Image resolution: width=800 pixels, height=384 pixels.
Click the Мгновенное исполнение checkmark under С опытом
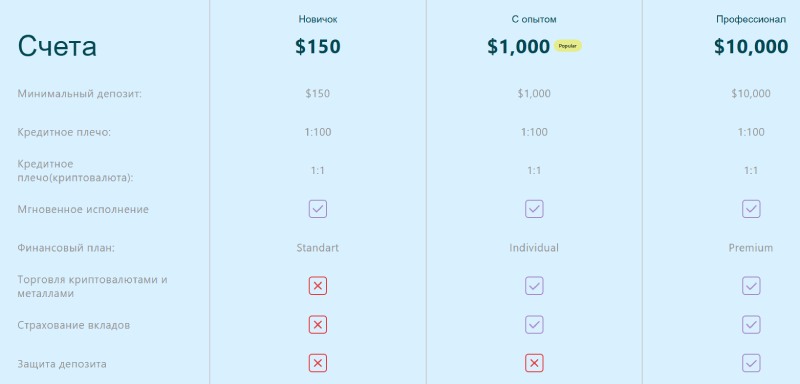coord(534,209)
